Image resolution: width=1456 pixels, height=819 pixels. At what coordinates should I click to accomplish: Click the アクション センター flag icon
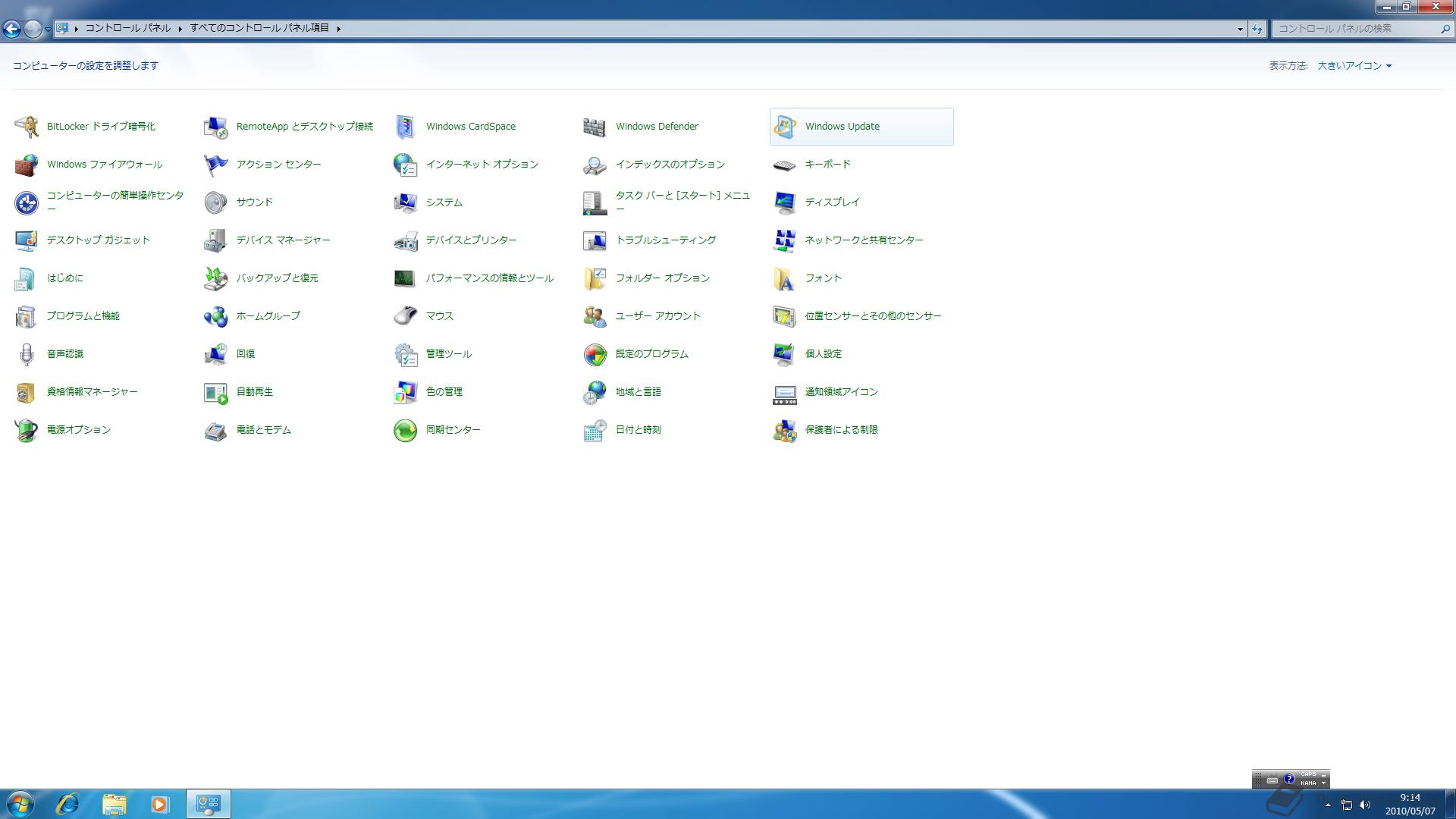pos(216,165)
